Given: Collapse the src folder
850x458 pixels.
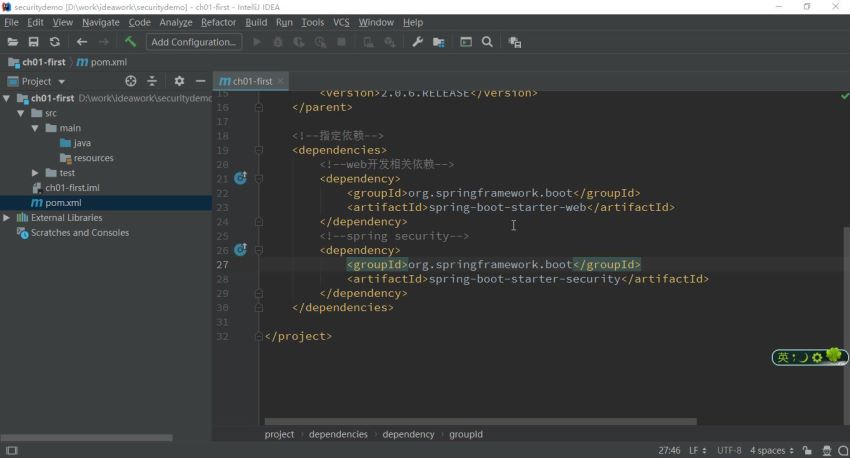Looking at the screenshot, I should pyautogui.click(x=21, y=113).
